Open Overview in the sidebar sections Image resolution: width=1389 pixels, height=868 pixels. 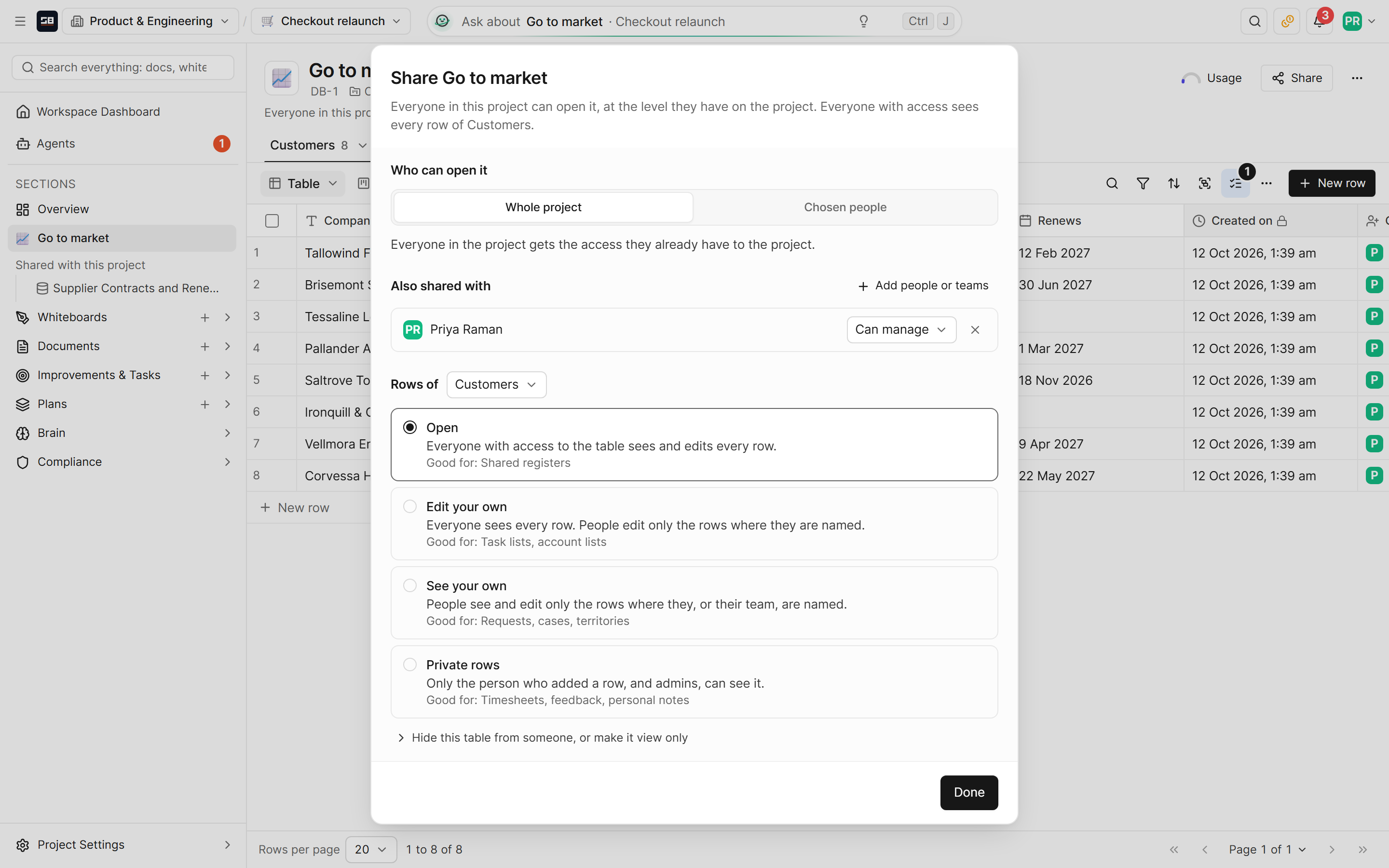pyautogui.click(x=122, y=210)
